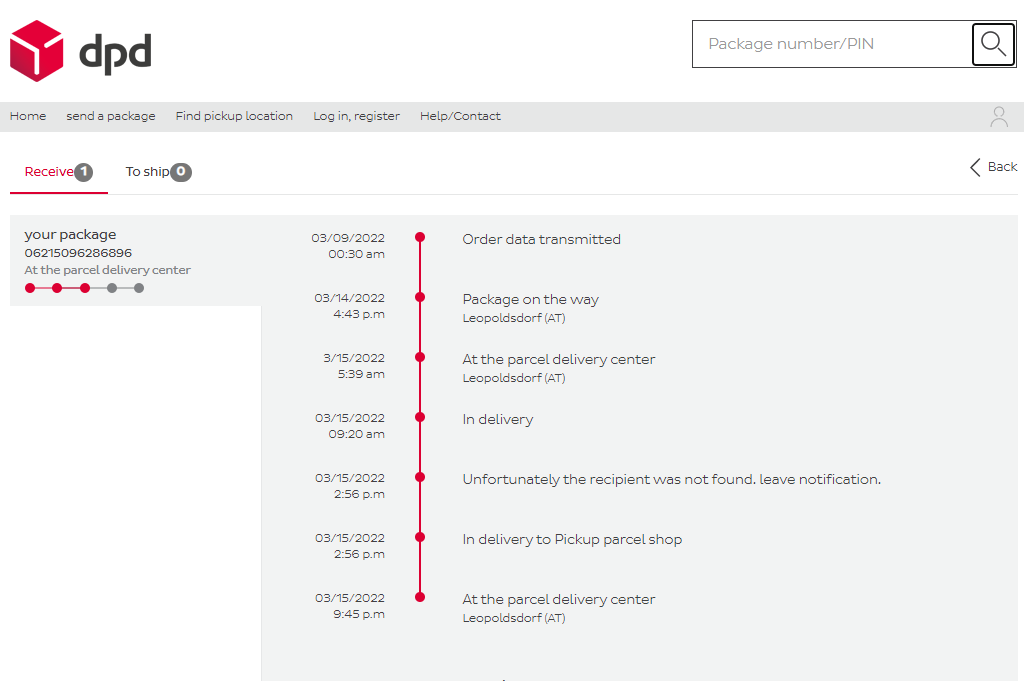
Task: Click the Order data transmitted timeline dot
Action: pos(420,238)
